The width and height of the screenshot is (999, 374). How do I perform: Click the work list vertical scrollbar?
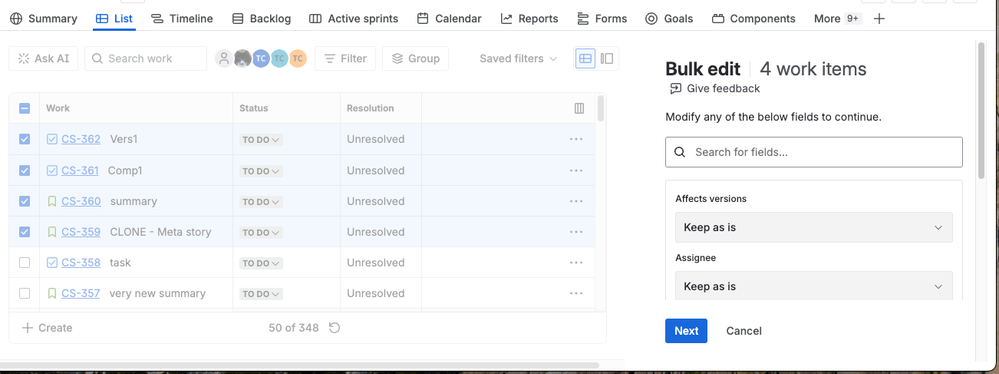pyautogui.click(x=601, y=109)
